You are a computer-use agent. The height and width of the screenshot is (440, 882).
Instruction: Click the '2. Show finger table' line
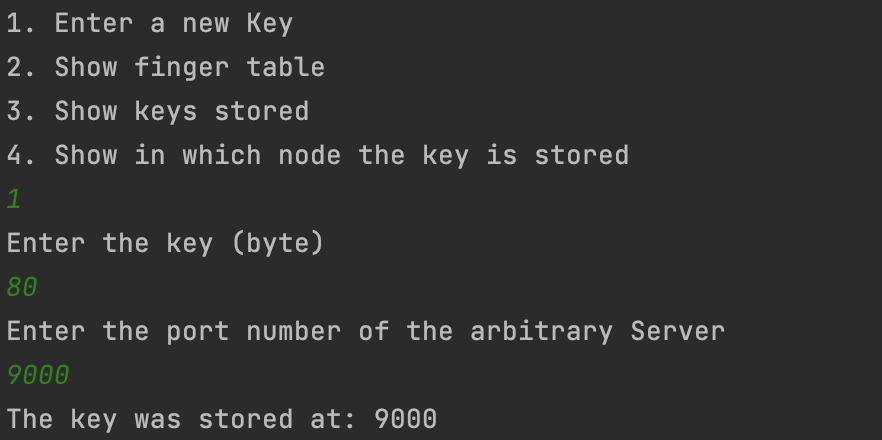(165, 68)
